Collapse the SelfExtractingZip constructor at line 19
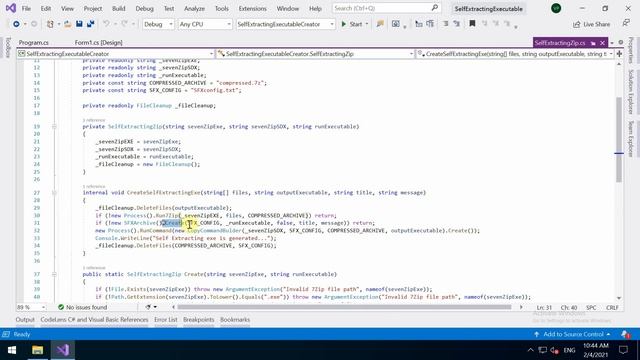Screen dimensions: 640x360 coord(54,127)
